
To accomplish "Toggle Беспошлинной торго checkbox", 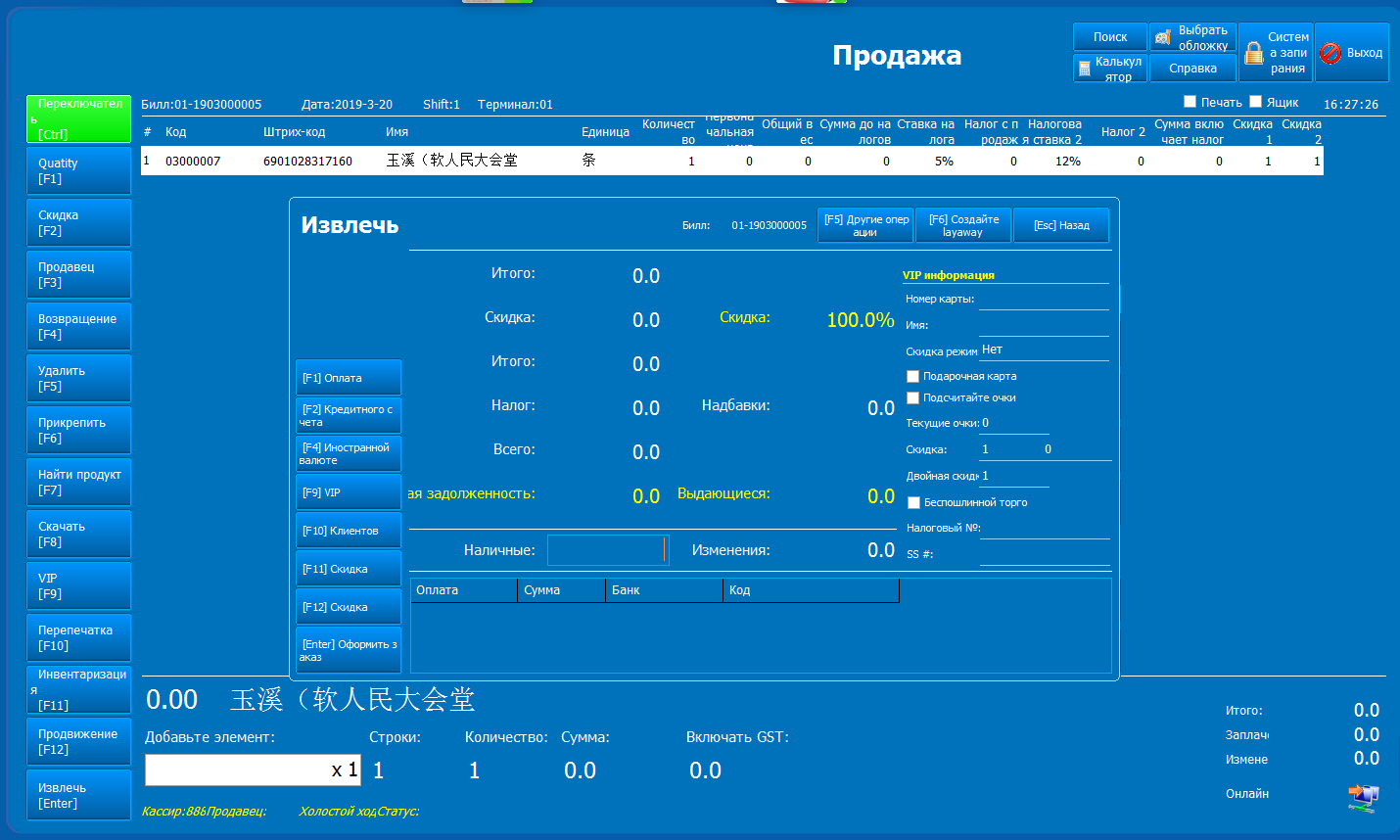I will pos(914,502).
